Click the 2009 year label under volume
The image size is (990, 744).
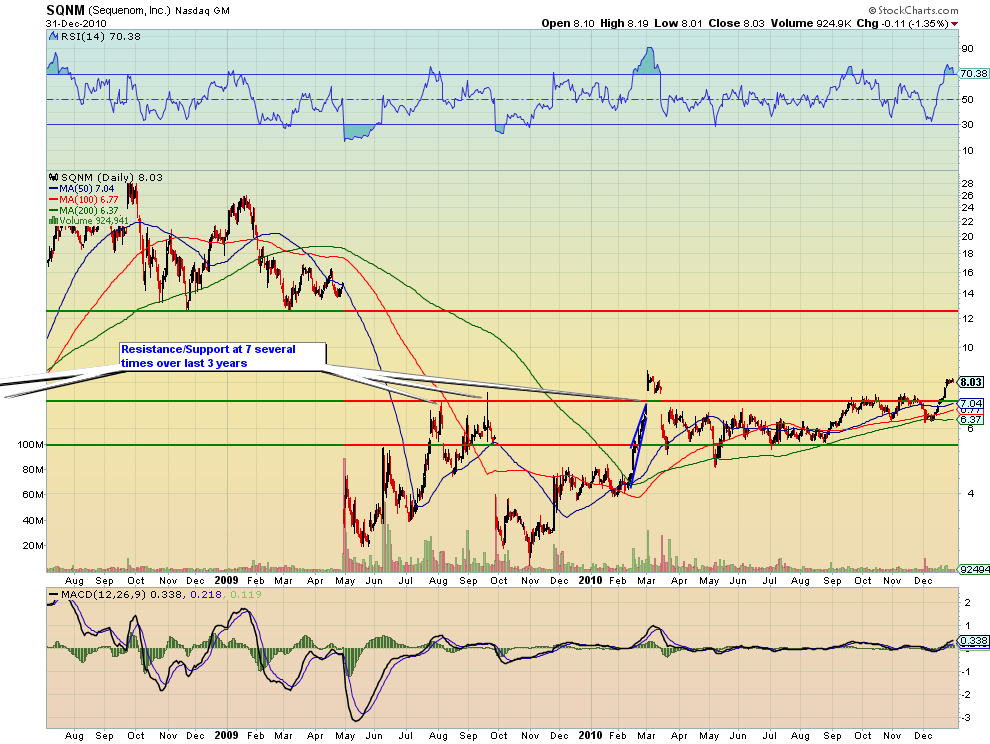pos(226,580)
